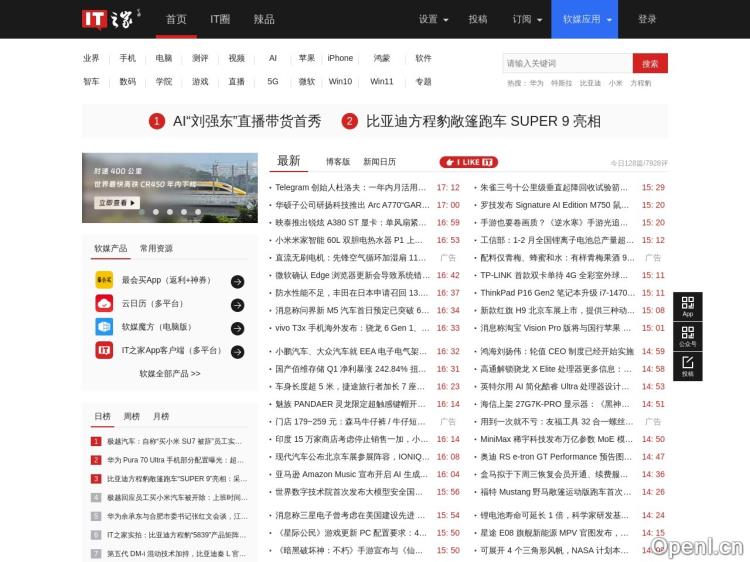Screen dimensions: 750x562
Task: Open 奥迪 RS e-tron GT Performance article
Action: click(x=556, y=457)
